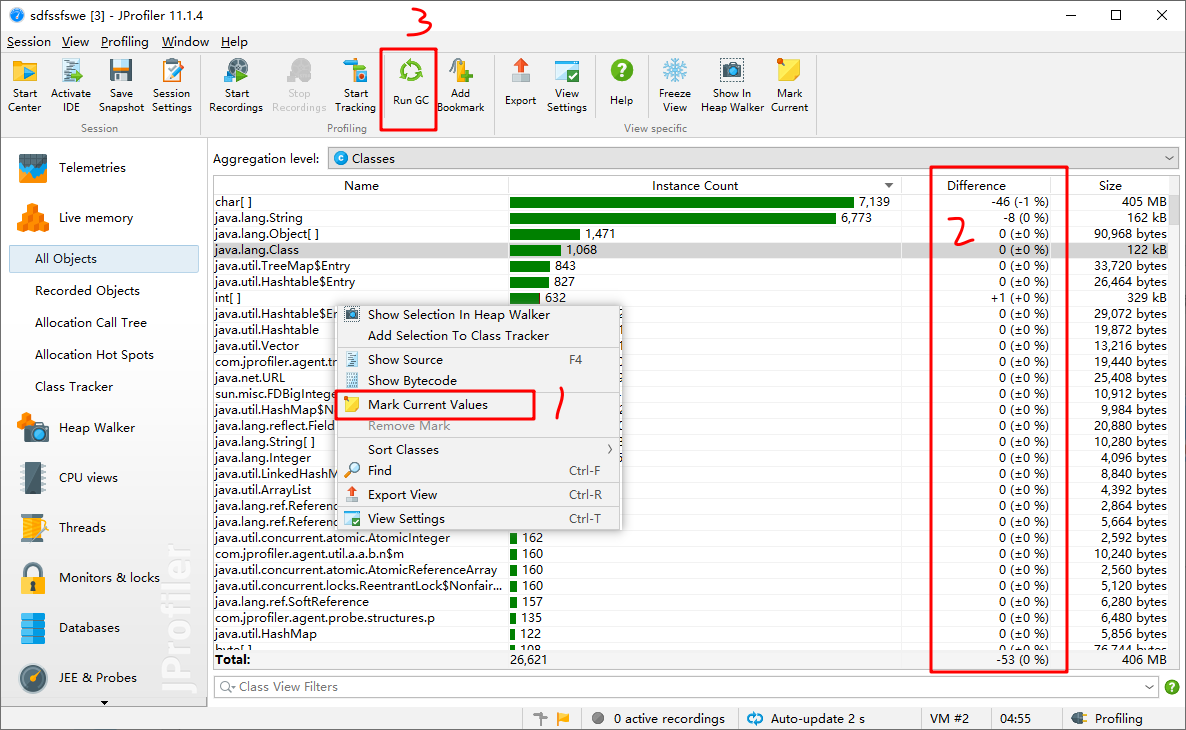Image resolution: width=1186 pixels, height=730 pixels.
Task: Toggle the Auto-update 2 s status item
Action: [806, 719]
